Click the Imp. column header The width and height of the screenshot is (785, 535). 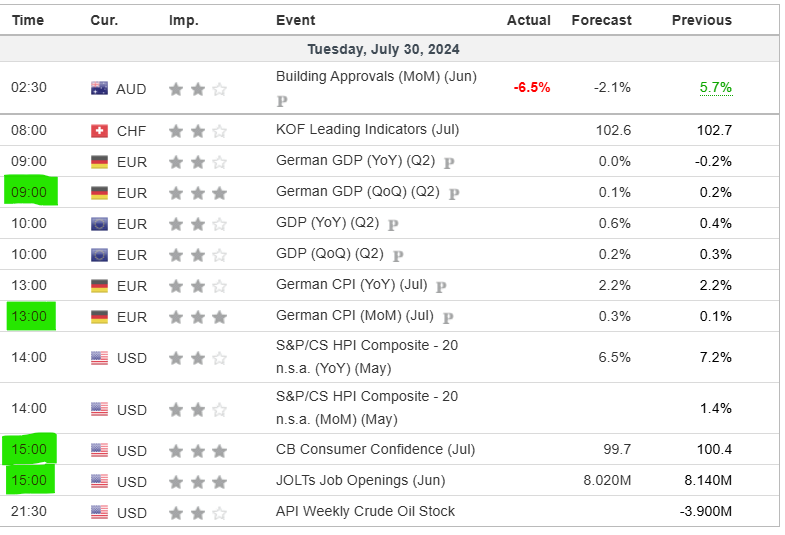point(183,20)
